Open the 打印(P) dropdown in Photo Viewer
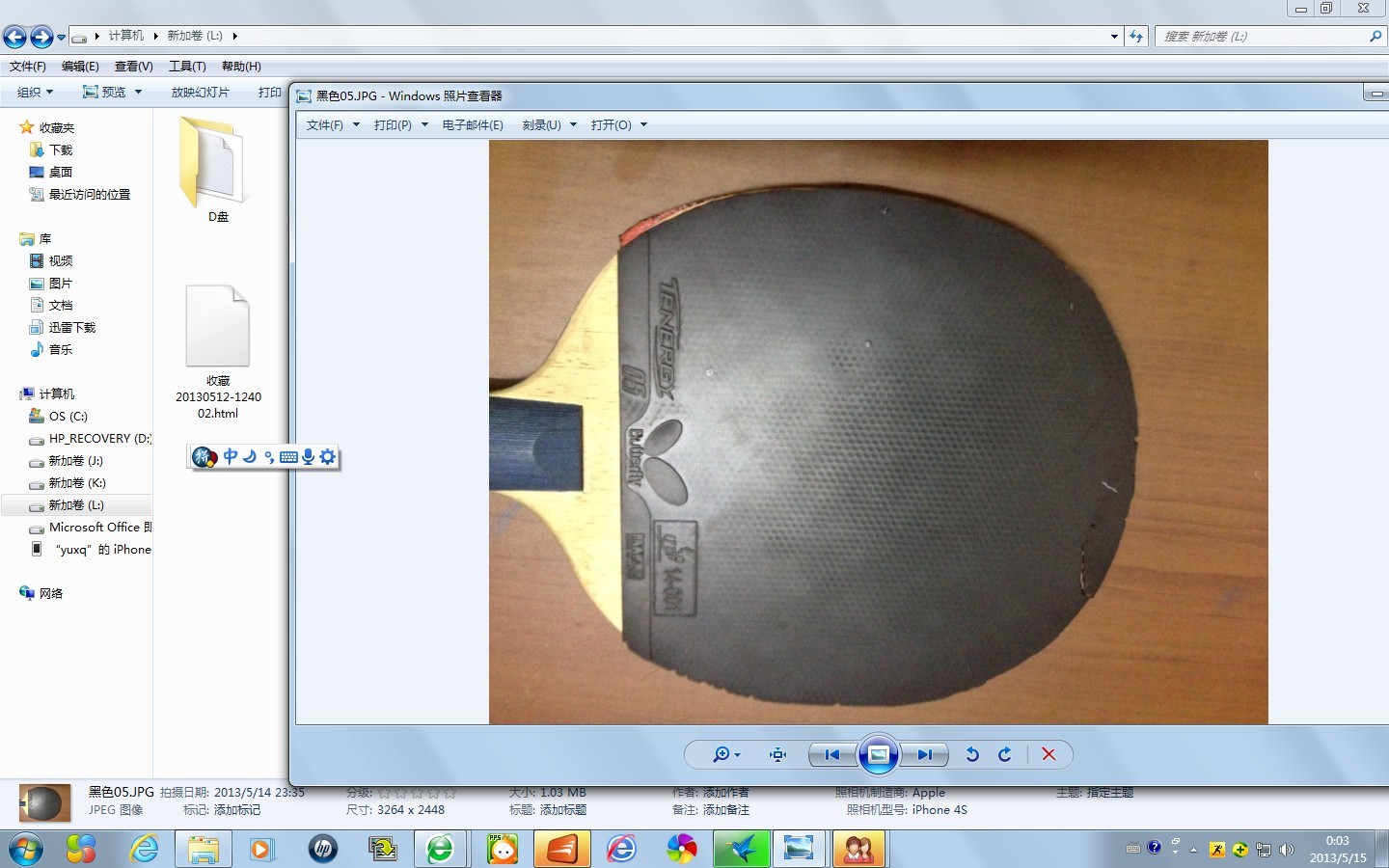Screen dimensions: 1389x868 click(400, 125)
